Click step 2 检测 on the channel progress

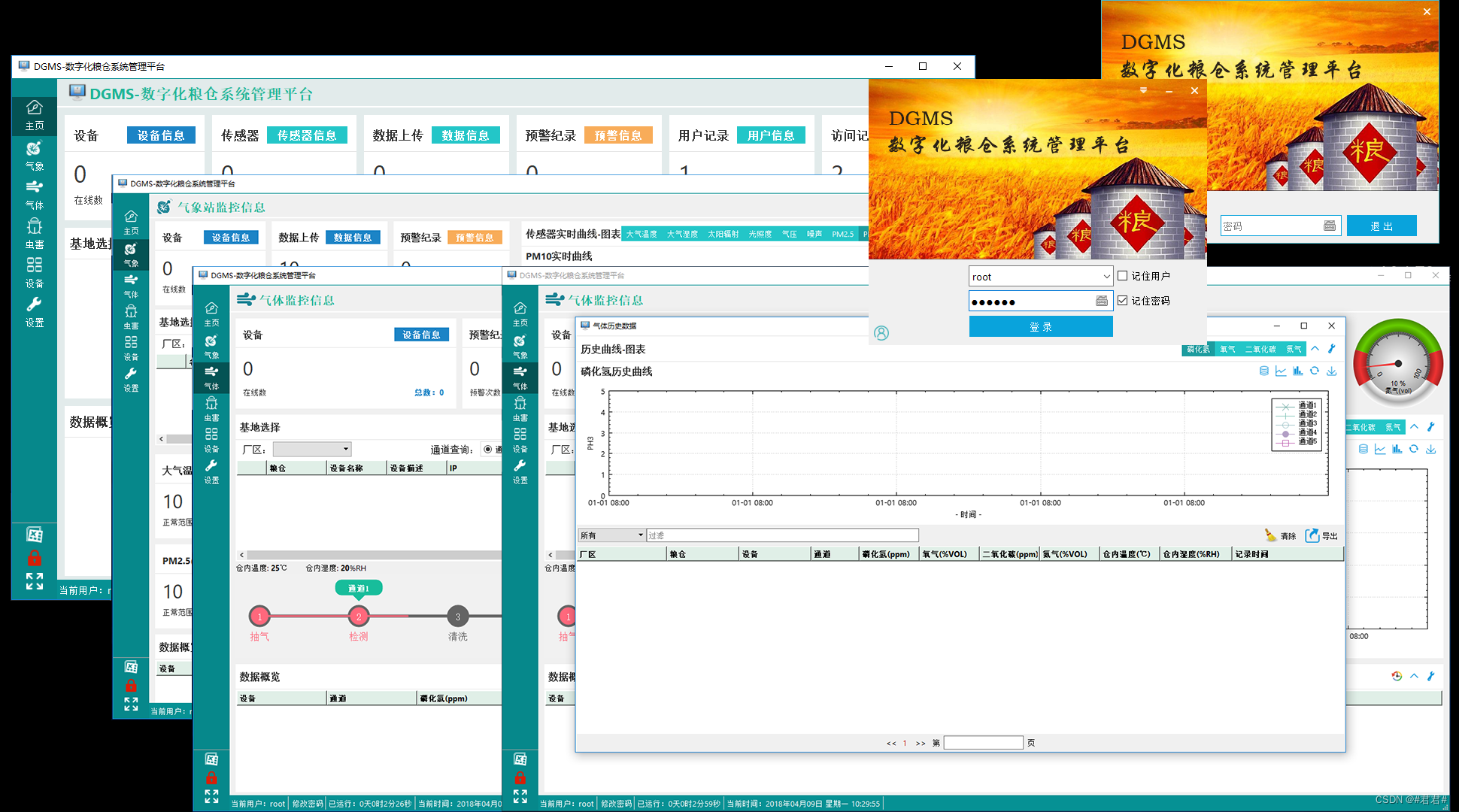[x=359, y=617]
